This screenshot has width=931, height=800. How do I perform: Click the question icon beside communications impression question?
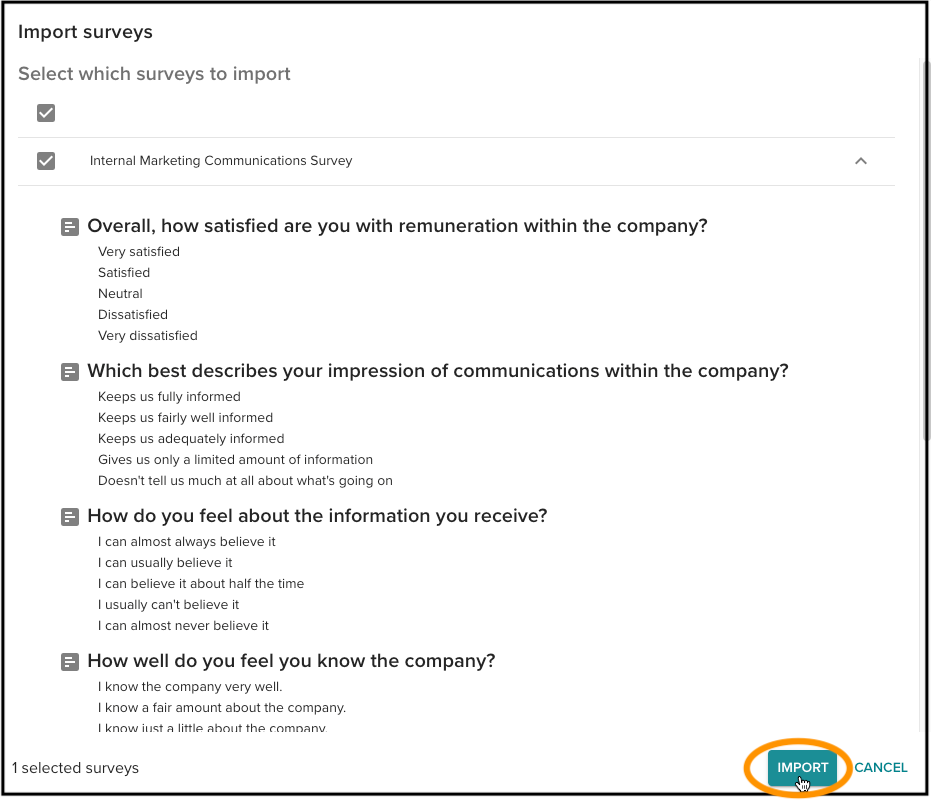(x=70, y=372)
